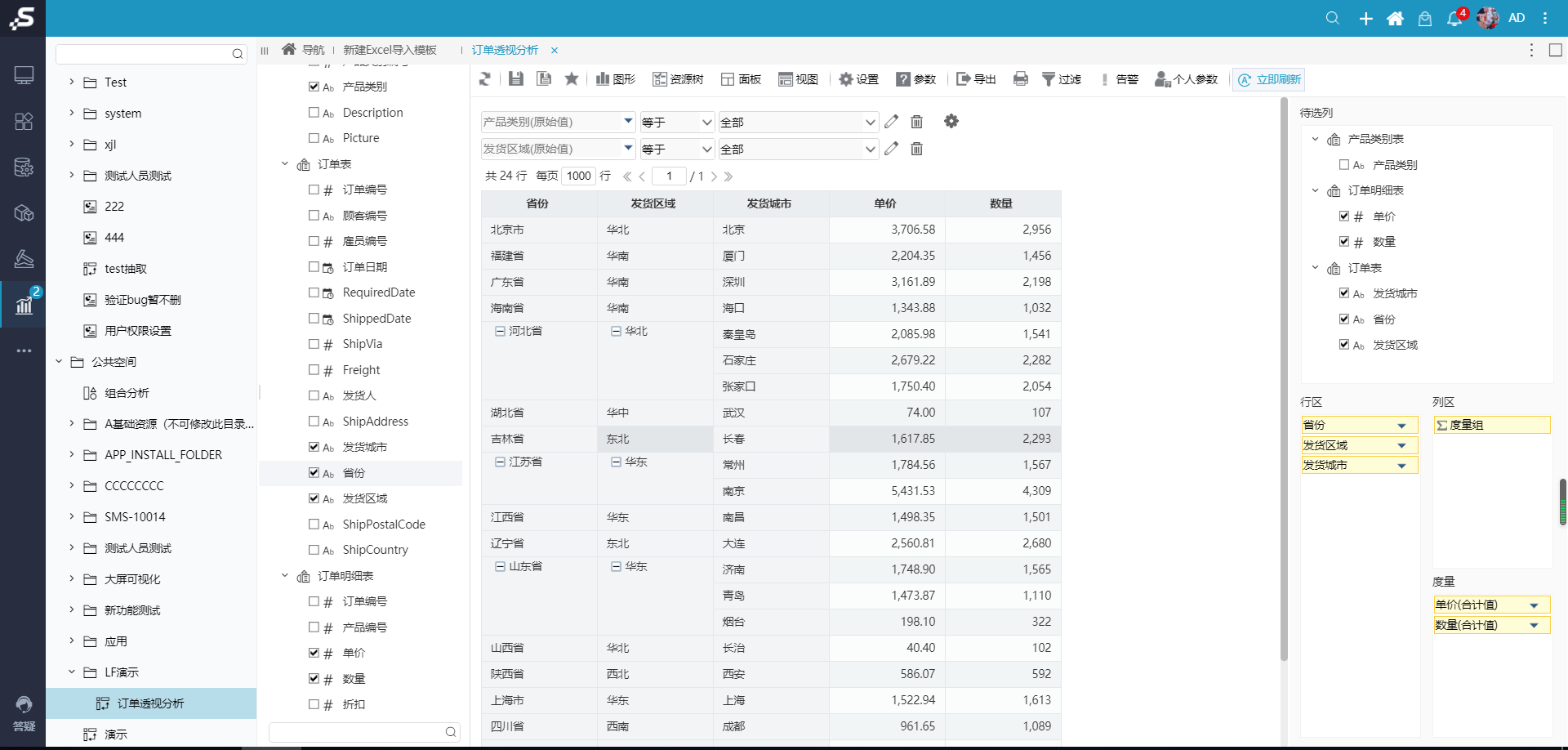Image resolution: width=1568 pixels, height=750 pixels.
Task: Click the report area vertical scrollbar
Action: pos(1284,380)
